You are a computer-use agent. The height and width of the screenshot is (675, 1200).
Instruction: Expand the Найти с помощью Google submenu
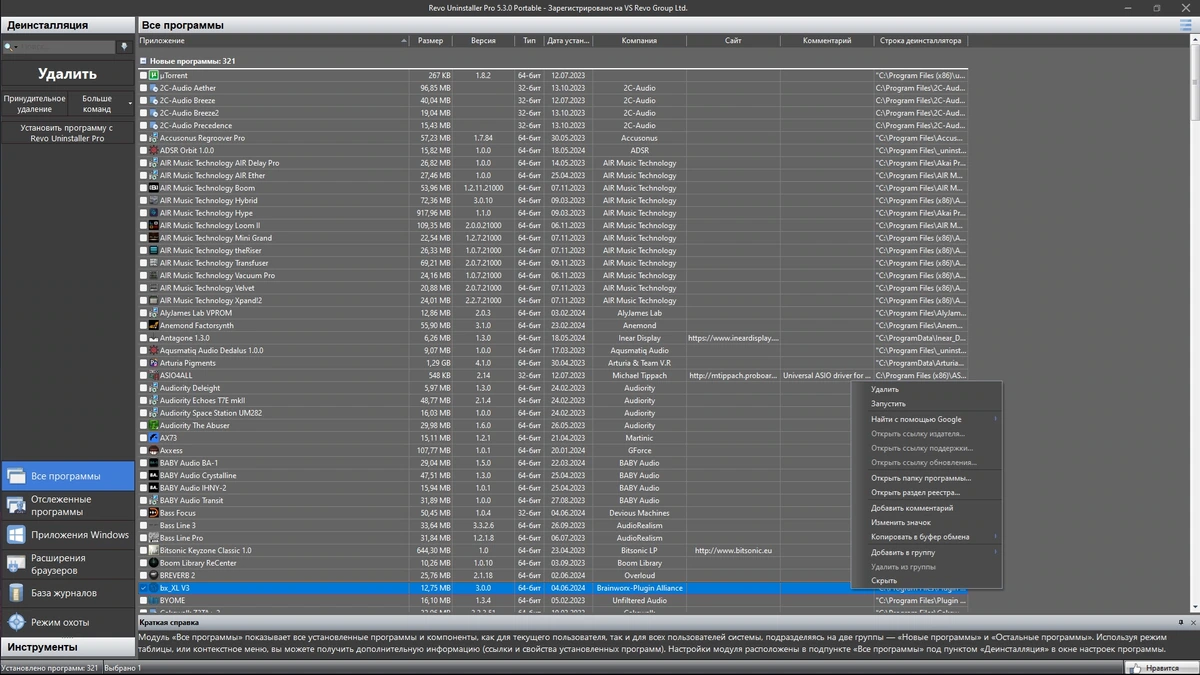coord(996,419)
